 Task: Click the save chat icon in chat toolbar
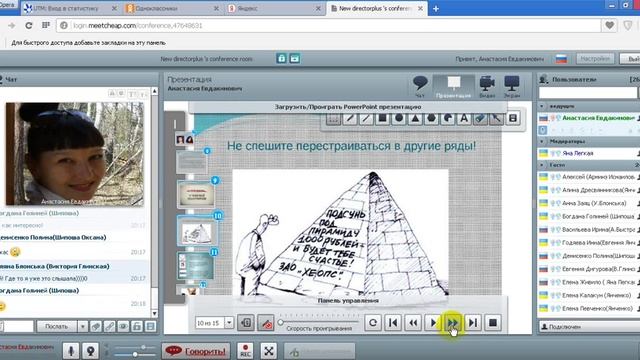(151, 327)
